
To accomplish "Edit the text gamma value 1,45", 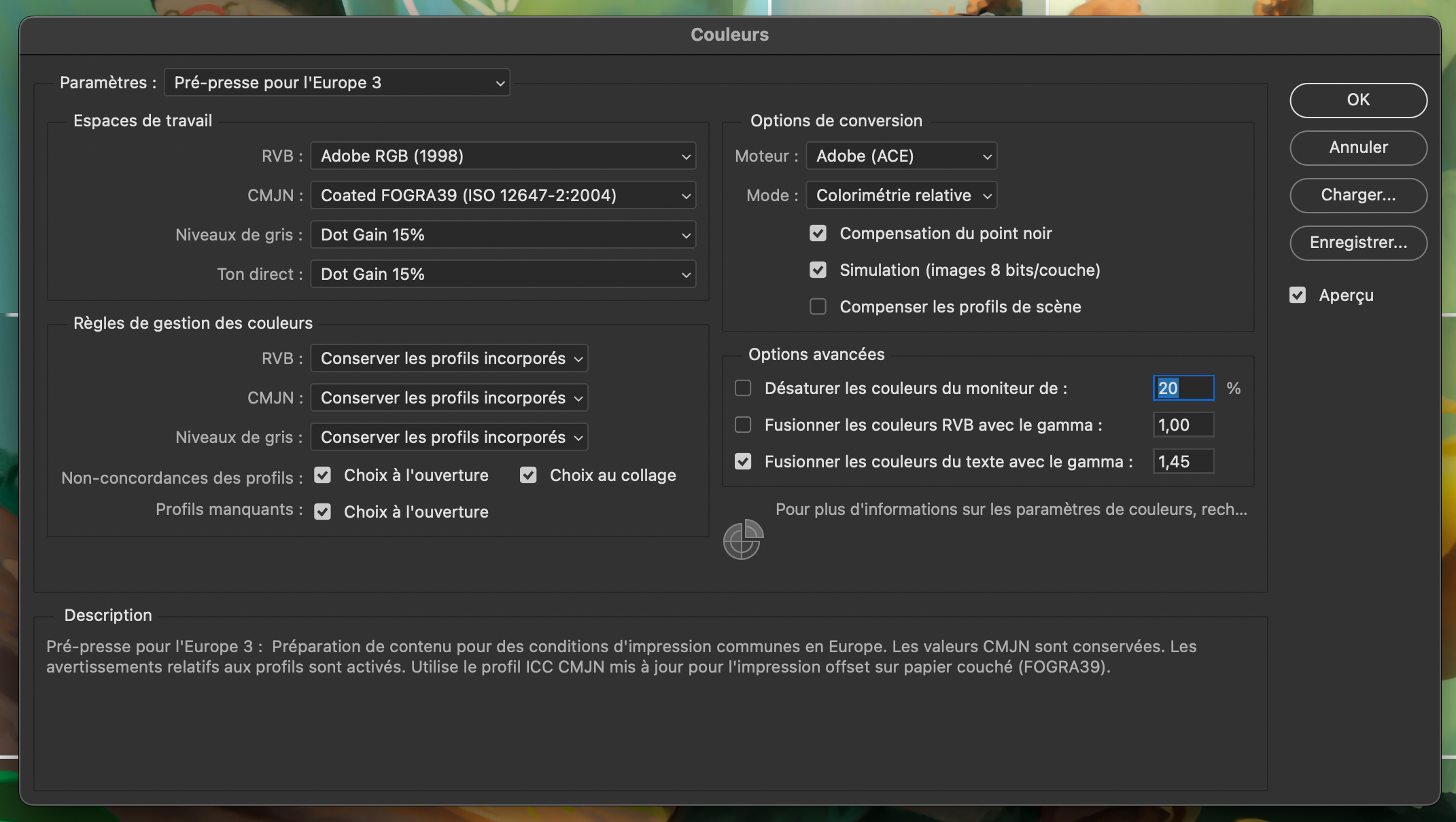I will (1183, 461).
